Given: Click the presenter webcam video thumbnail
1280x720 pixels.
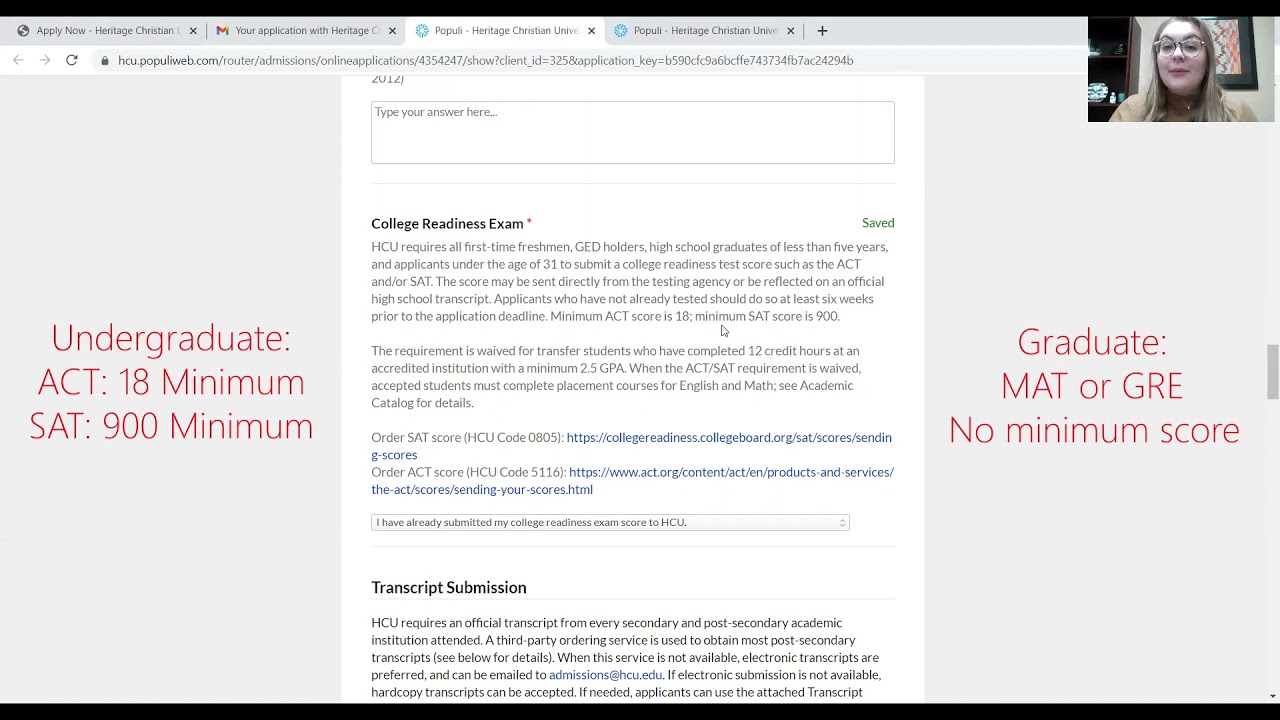Looking at the screenshot, I should point(1180,69).
